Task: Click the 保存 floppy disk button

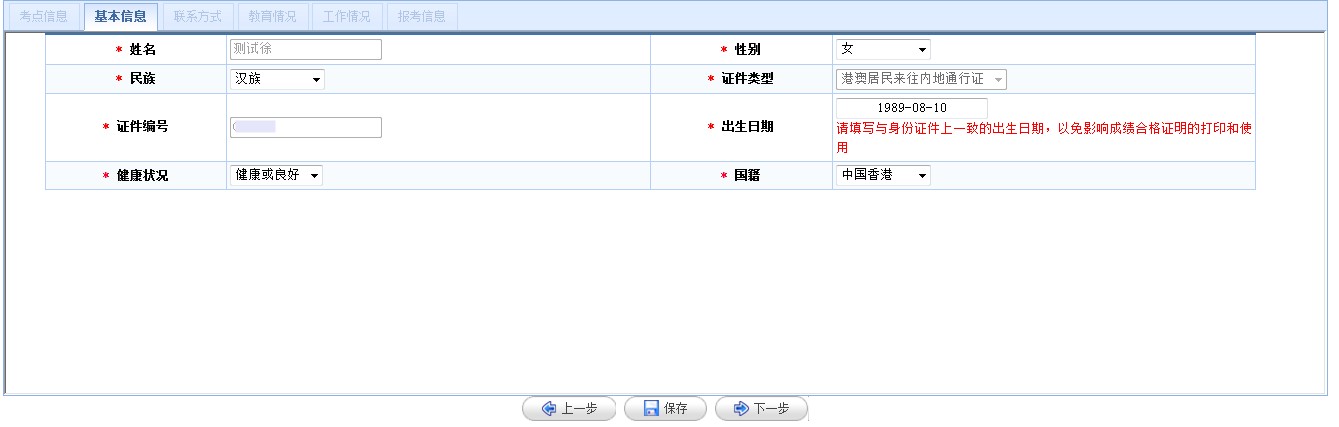Action: [665, 409]
